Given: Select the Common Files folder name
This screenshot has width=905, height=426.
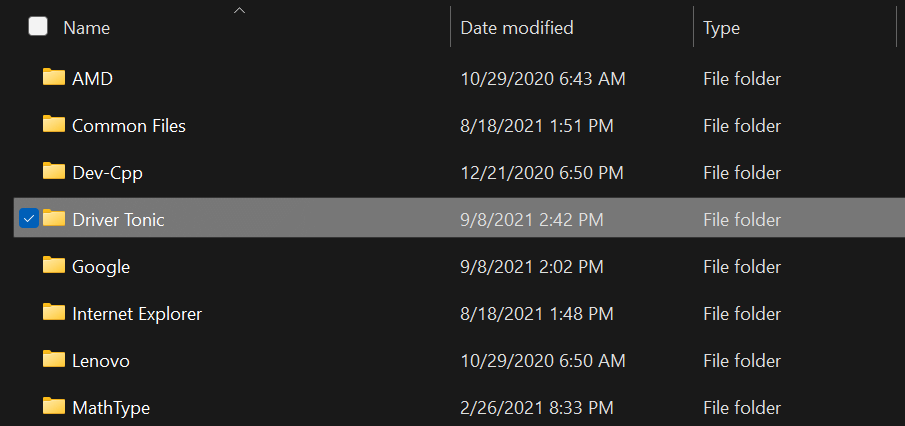Looking at the screenshot, I should click(x=129, y=125).
